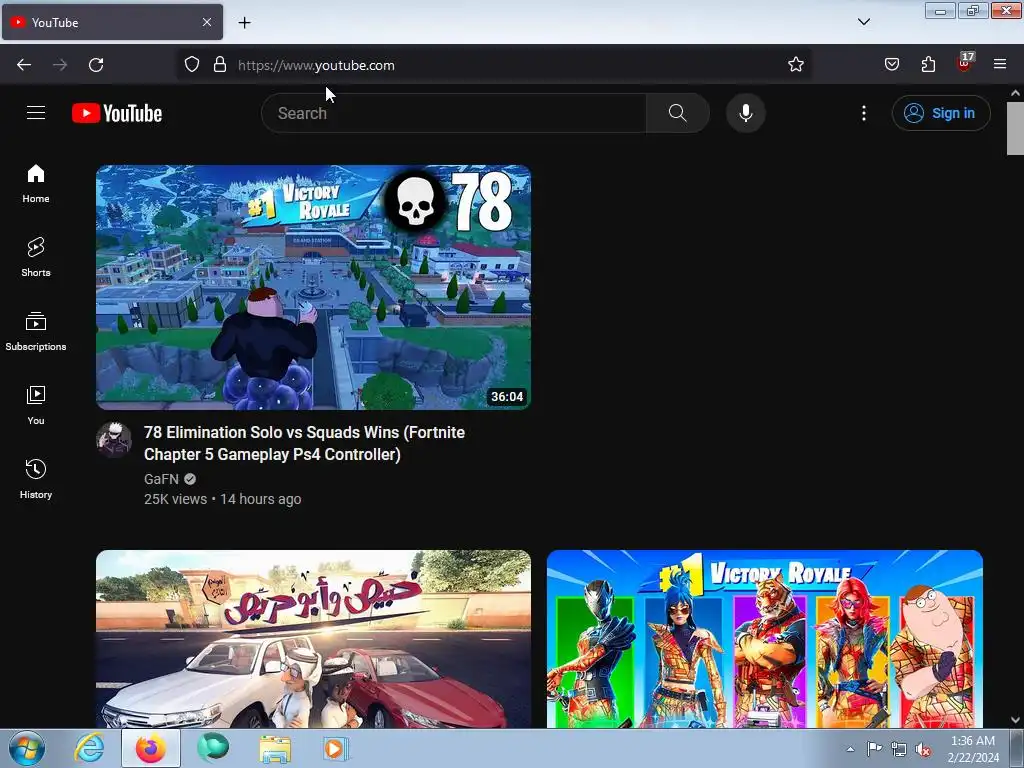Reload the current page
The width and height of the screenshot is (1024, 768).
(96, 65)
